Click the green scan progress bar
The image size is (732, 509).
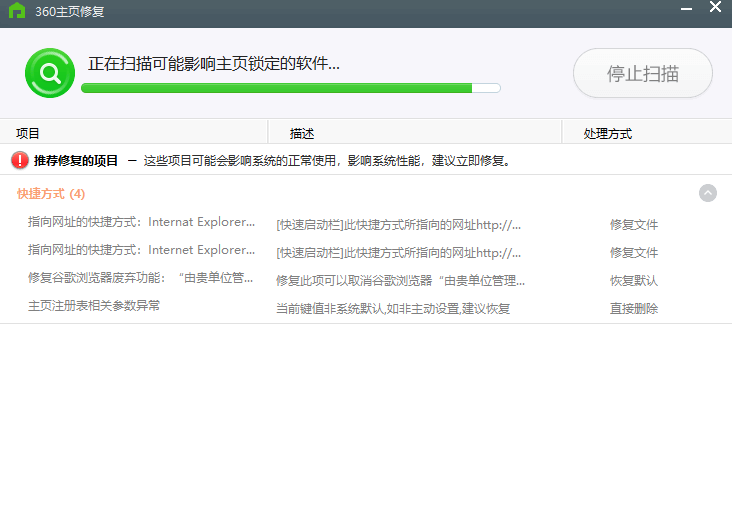click(x=291, y=88)
